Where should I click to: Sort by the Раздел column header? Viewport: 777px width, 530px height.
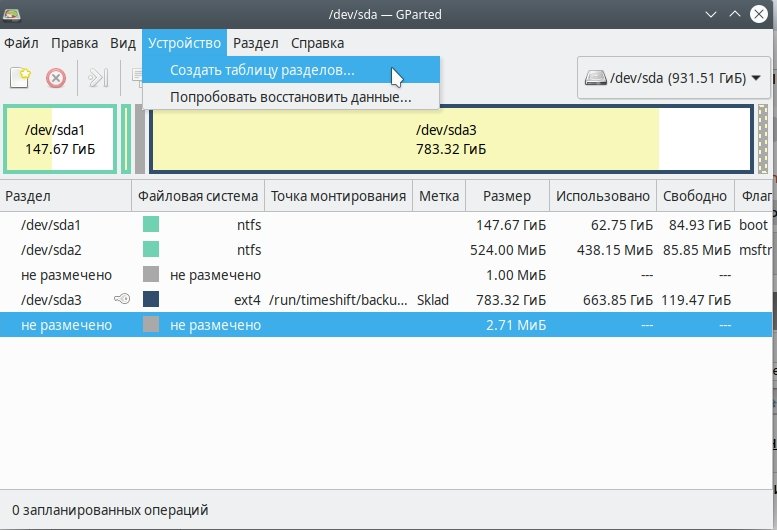[65, 196]
